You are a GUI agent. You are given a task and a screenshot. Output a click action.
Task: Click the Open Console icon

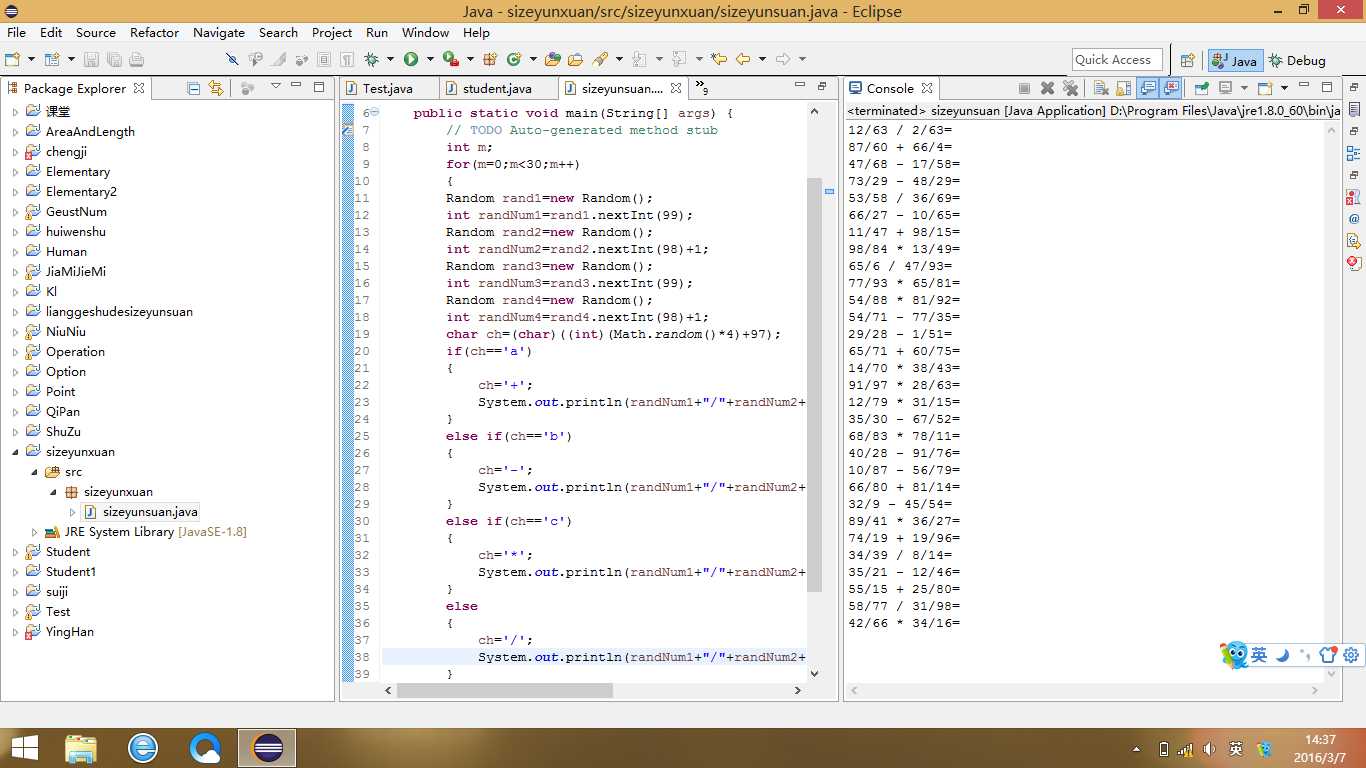[x=1264, y=88]
